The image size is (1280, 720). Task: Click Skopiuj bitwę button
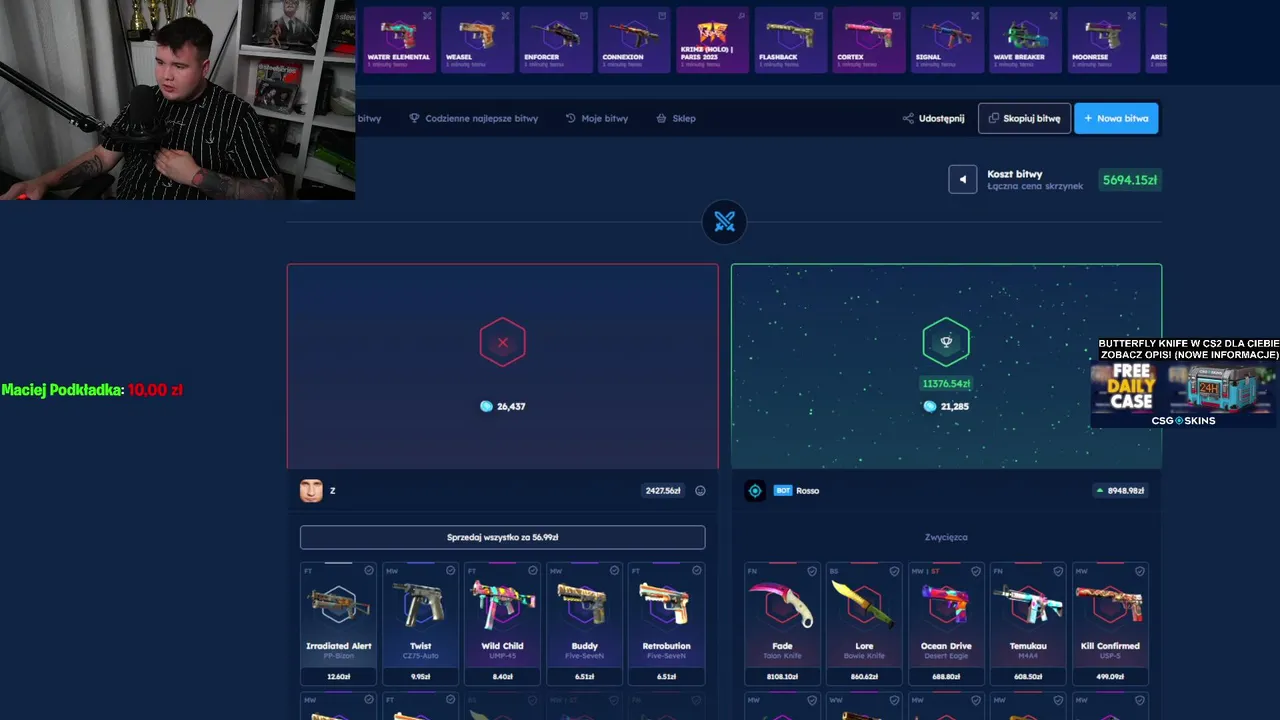click(1024, 118)
